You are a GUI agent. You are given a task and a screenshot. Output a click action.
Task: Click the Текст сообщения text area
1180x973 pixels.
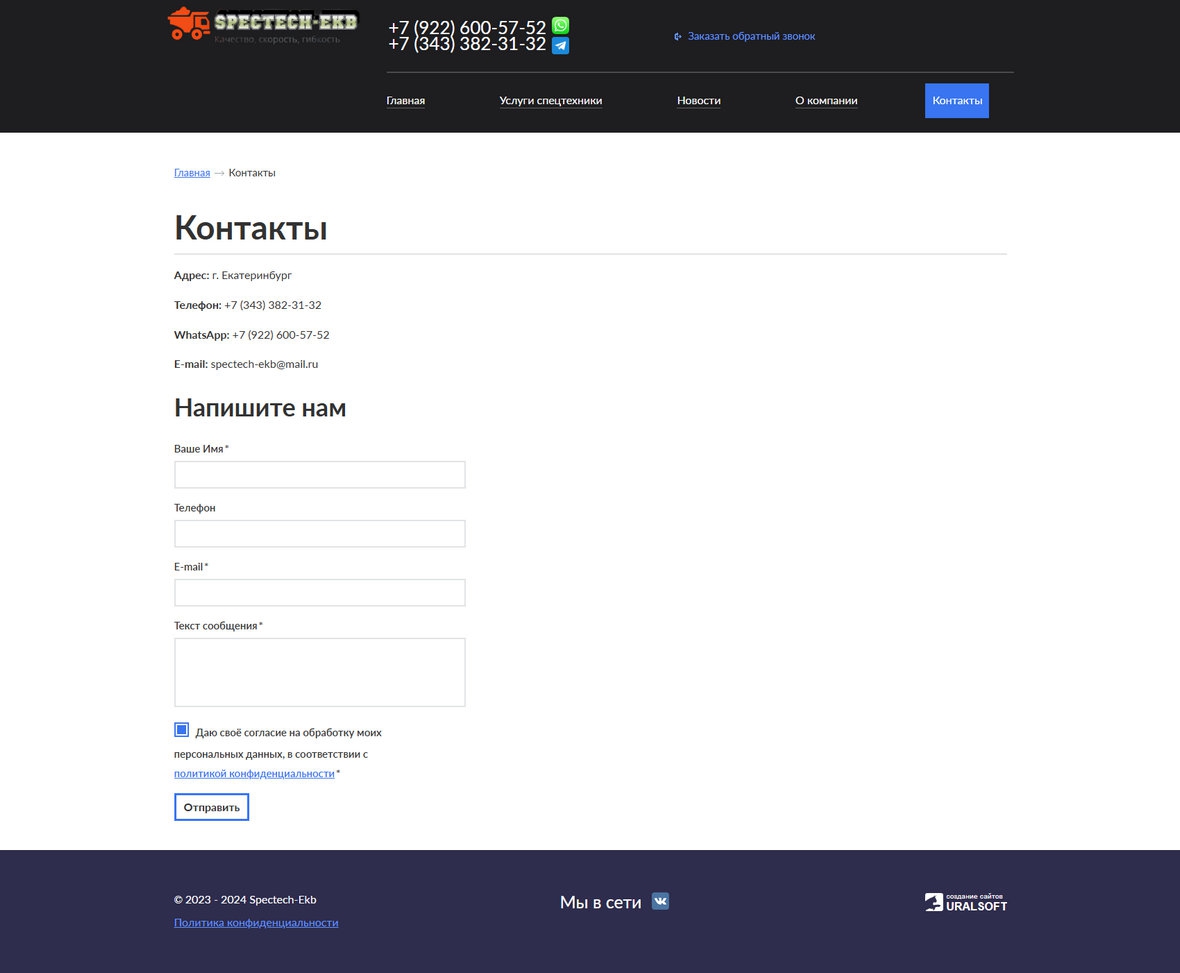click(319, 672)
